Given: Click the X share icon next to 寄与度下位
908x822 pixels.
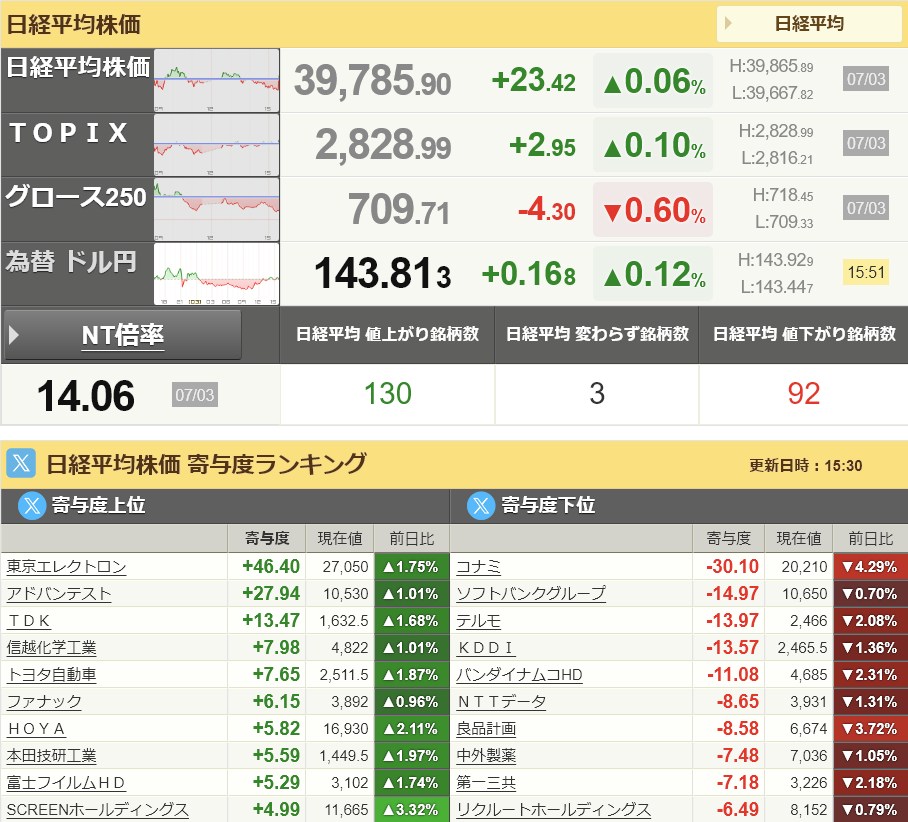Looking at the screenshot, I should tap(481, 506).
